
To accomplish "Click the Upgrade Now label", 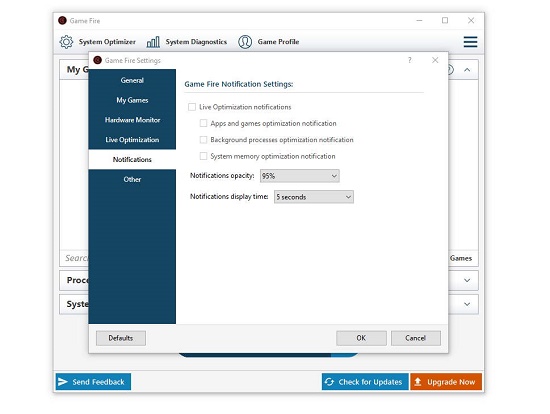I will click(451, 382).
